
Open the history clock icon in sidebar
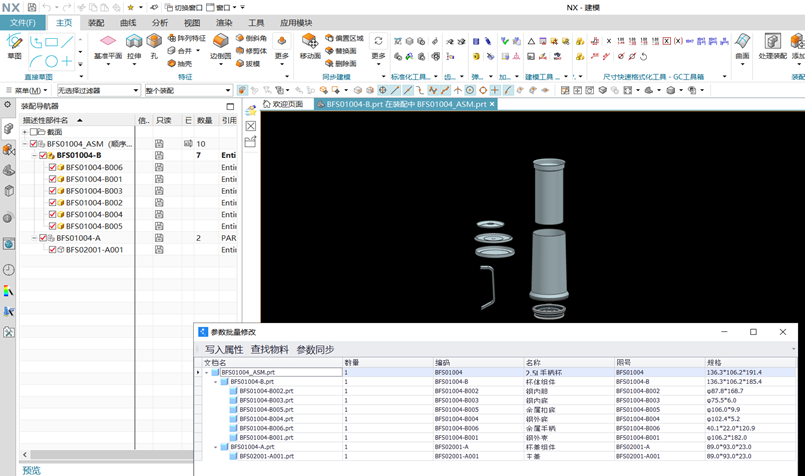[x=9, y=270]
